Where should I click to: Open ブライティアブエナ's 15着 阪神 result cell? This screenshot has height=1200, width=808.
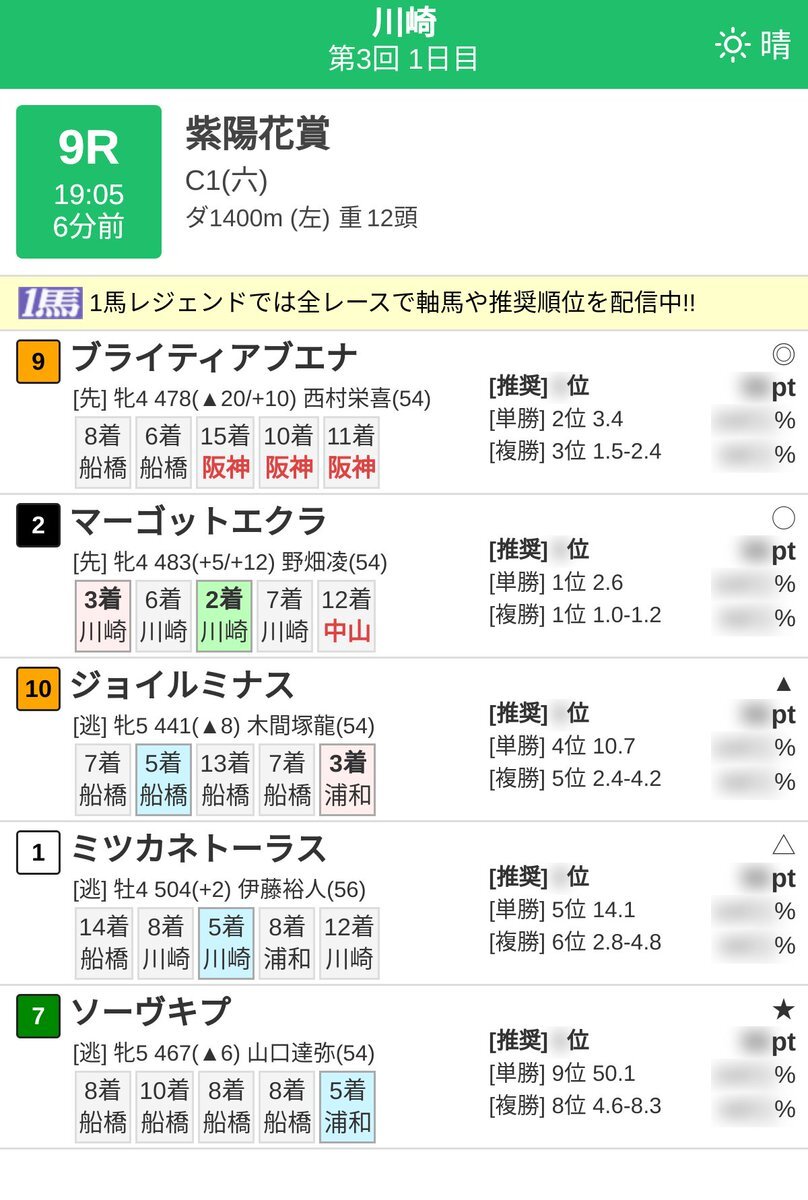(x=225, y=452)
